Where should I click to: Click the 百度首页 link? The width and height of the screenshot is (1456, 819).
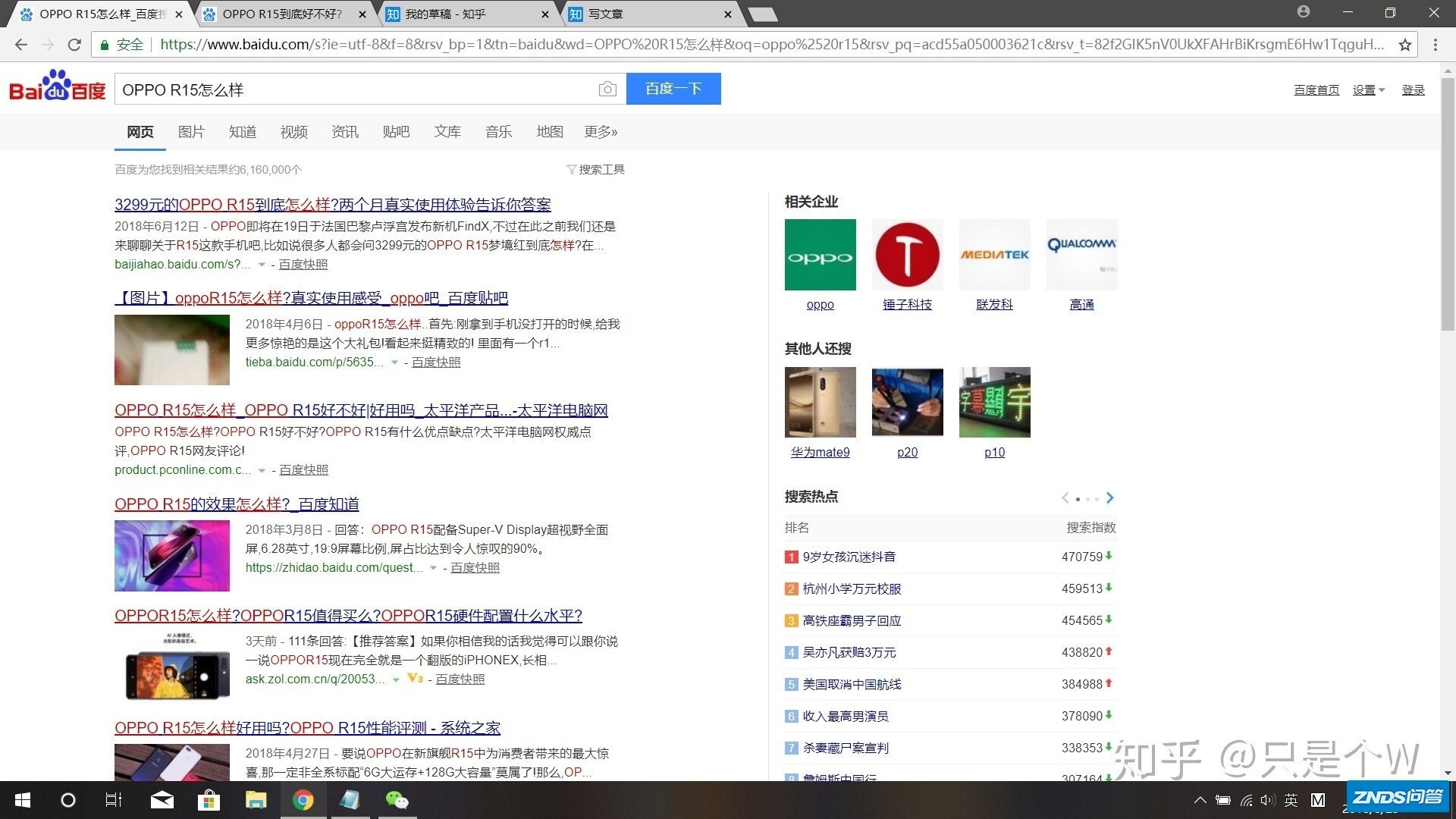1316,90
